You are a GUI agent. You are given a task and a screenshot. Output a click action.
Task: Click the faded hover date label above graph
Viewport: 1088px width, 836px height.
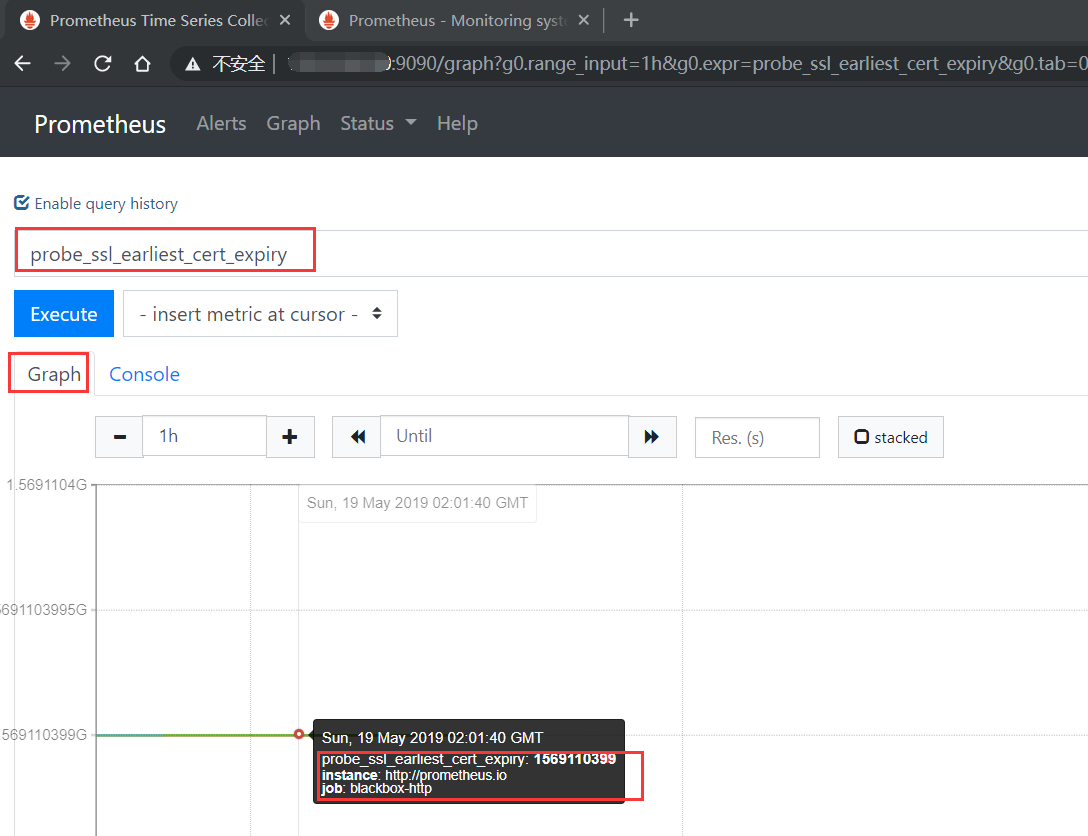[417, 503]
